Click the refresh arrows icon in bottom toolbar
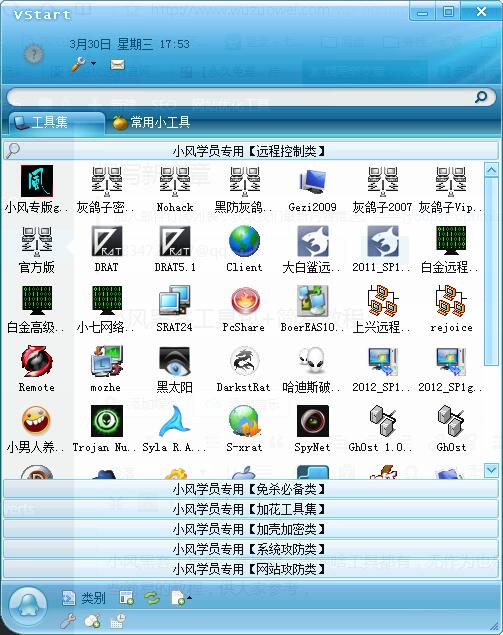Screen dimensions: 503x635 [152, 598]
